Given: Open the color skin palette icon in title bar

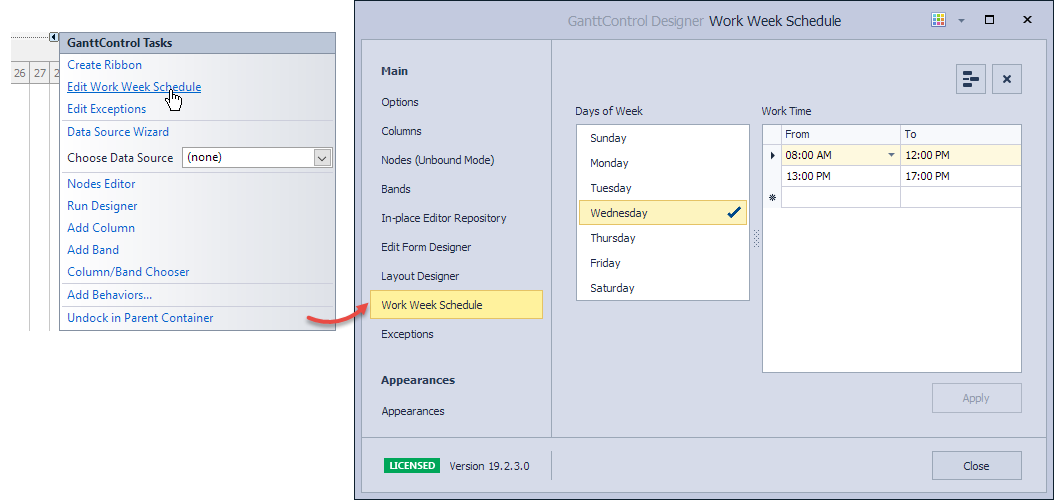Looking at the screenshot, I should pyautogui.click(x=938, y=20).
